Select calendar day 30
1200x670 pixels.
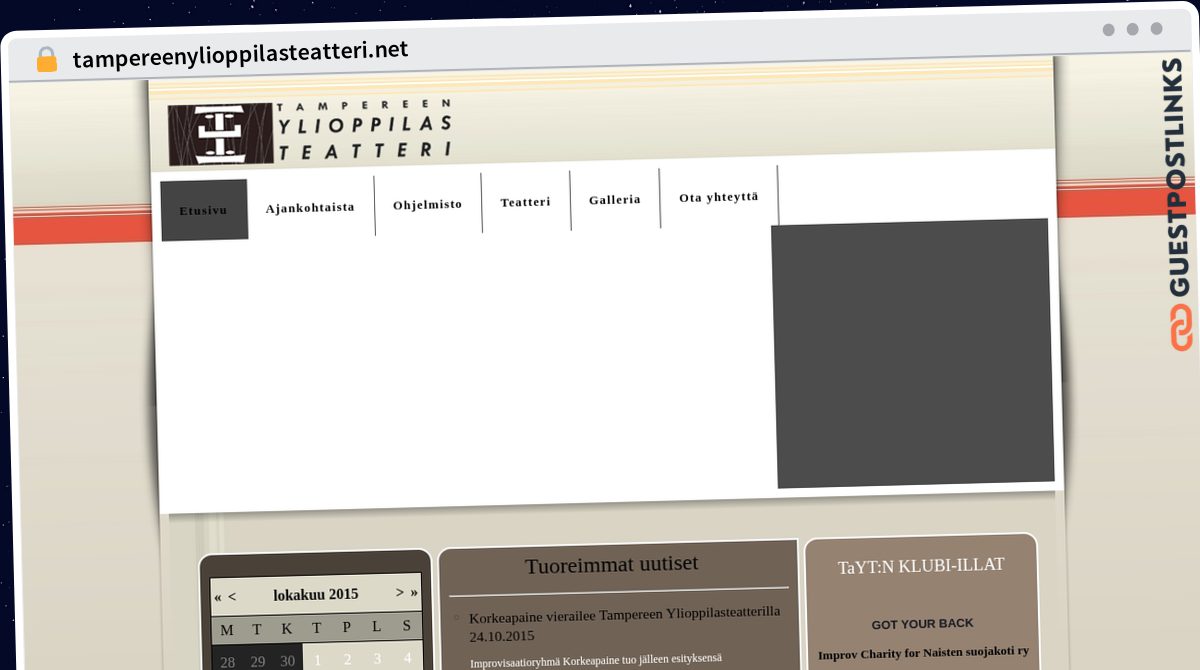coord(287,660)
